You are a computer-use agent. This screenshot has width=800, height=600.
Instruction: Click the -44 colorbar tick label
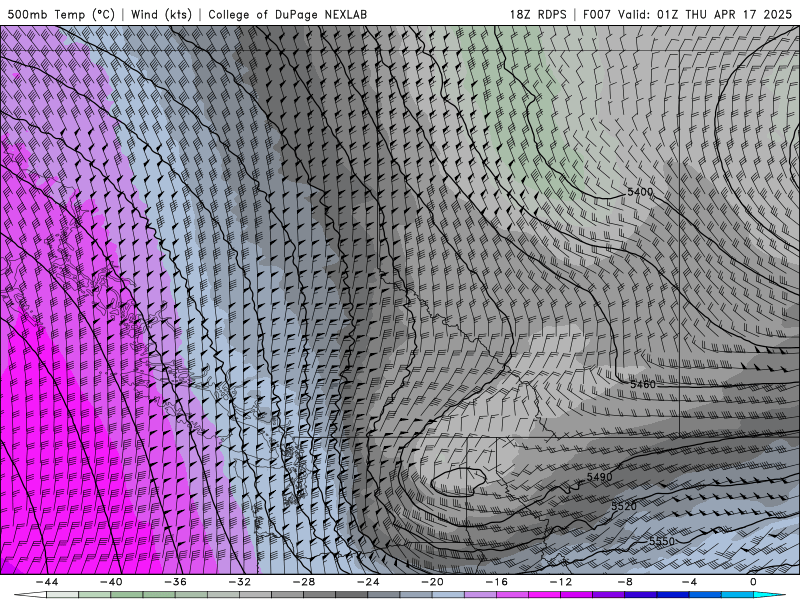[47, 582]
